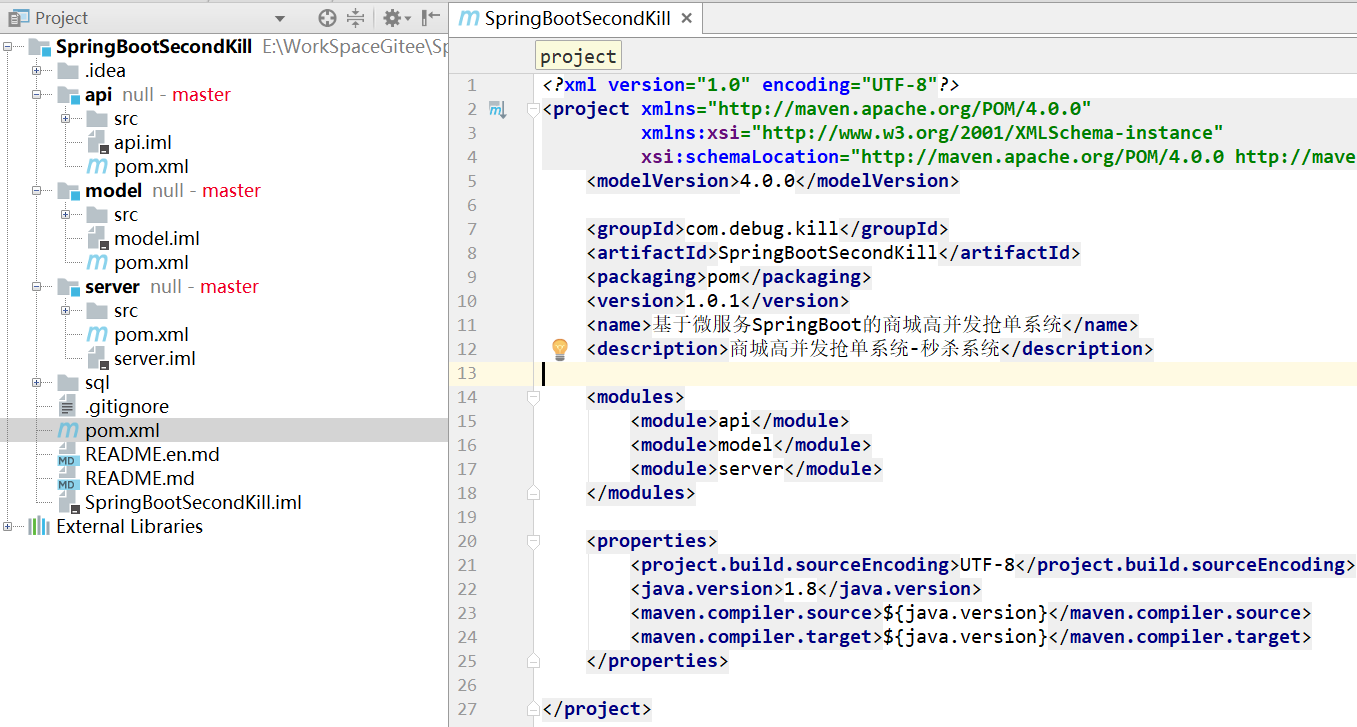Expand the sql folder
Image resolution: width=1357 pixels, height=727 pixels.
[x=36, y=383]
